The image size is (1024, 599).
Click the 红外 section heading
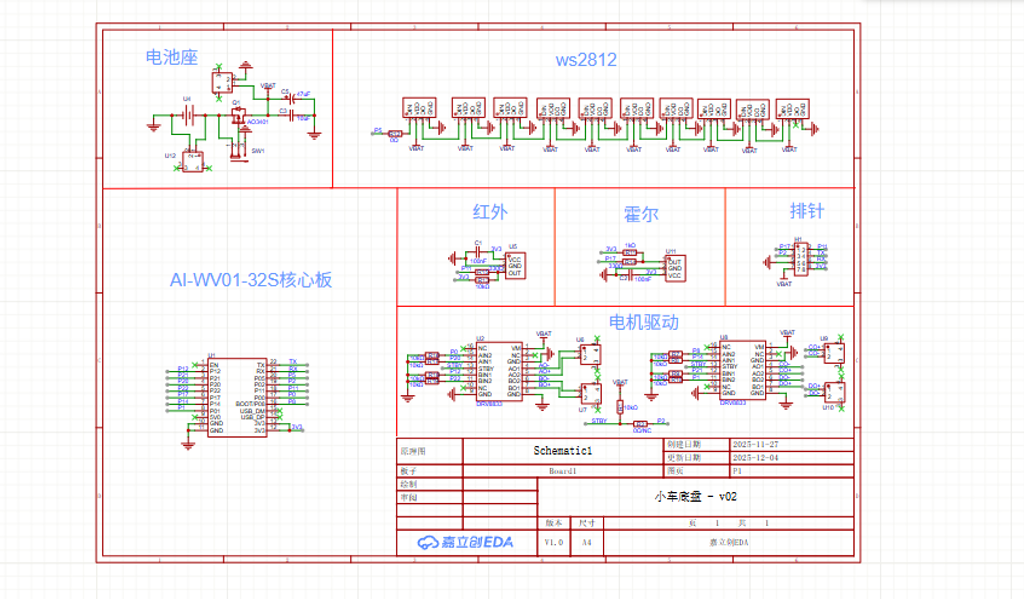490,211
